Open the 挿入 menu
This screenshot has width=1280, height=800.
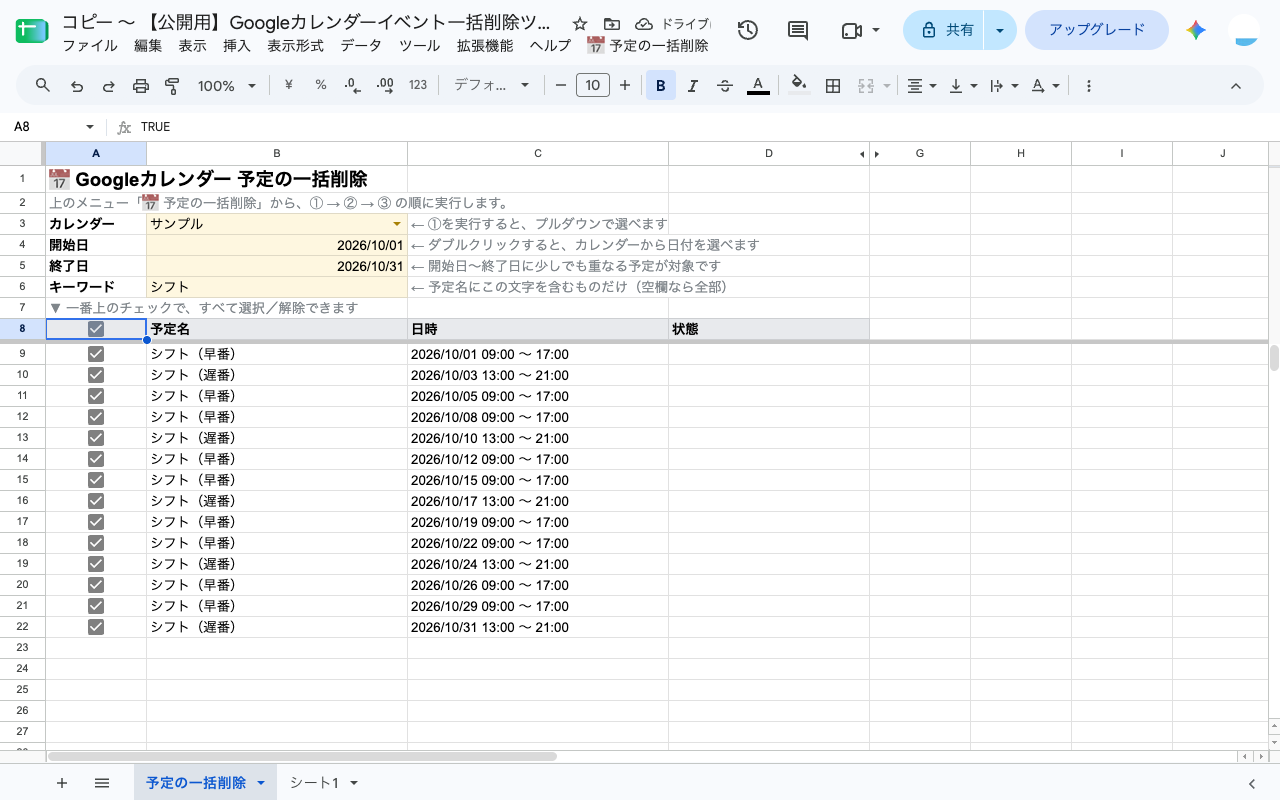[237, 46]
